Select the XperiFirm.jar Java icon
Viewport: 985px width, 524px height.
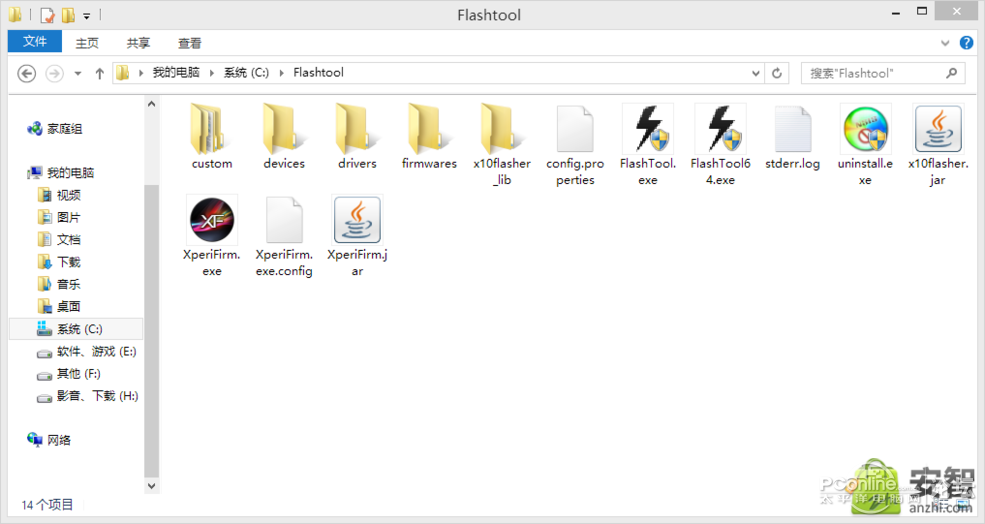pyautogui.click(x=357, y=220)
